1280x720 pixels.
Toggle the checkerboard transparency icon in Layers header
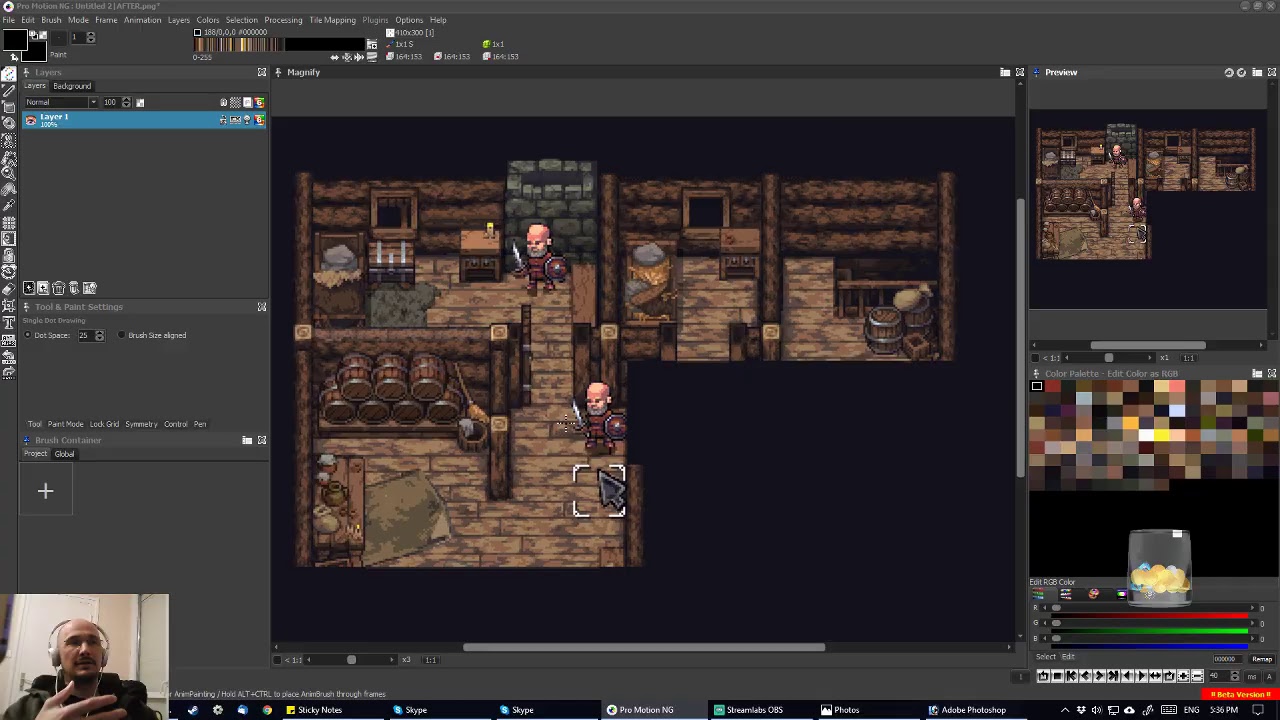[235, 102]
